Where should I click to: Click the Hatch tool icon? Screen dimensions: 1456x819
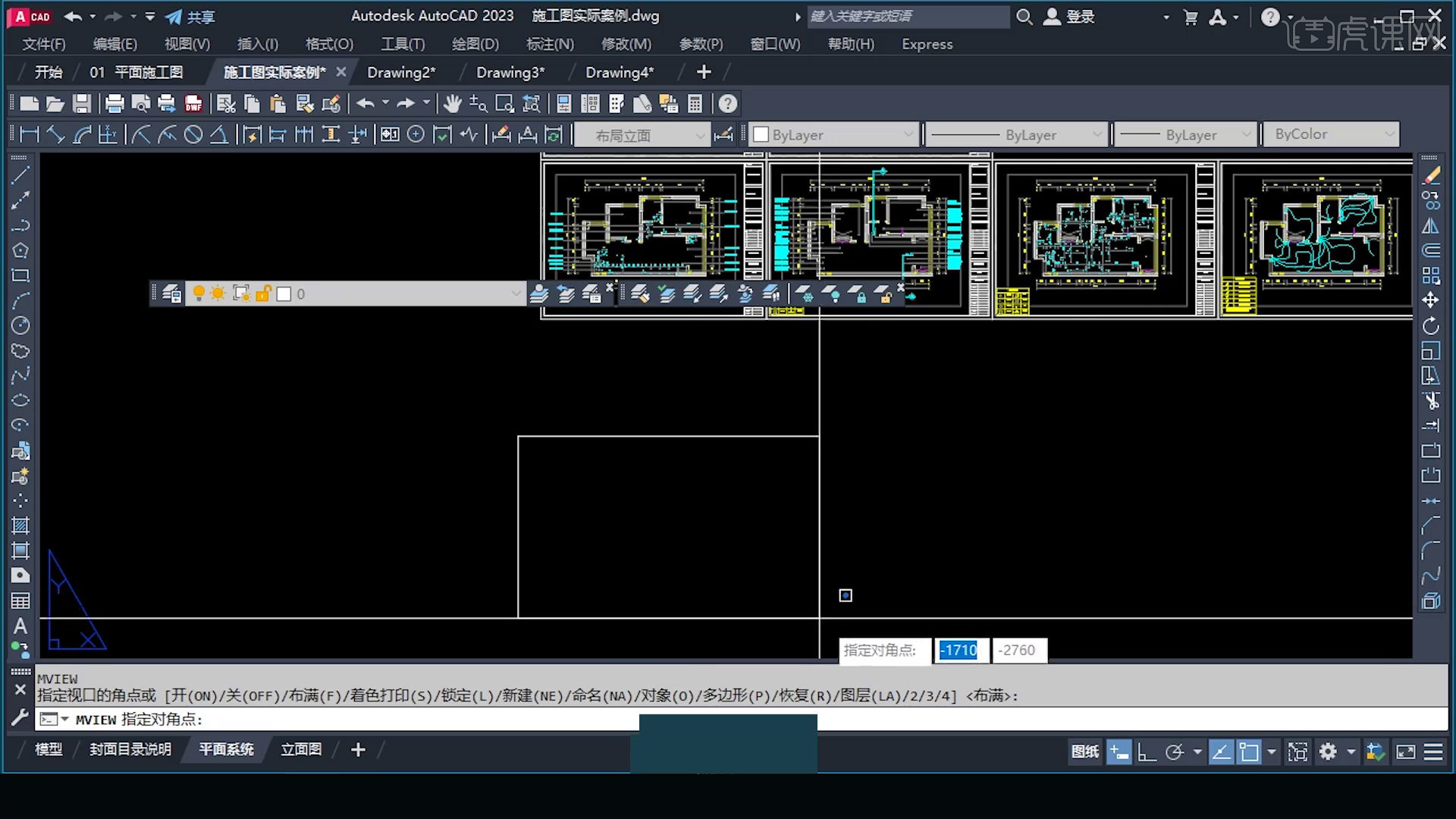click(x=20, y=526)
